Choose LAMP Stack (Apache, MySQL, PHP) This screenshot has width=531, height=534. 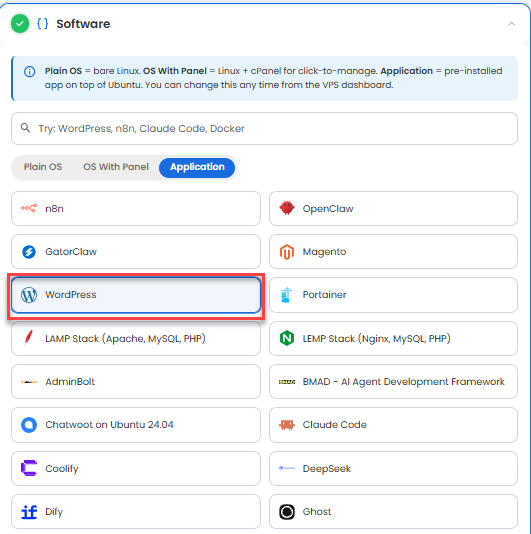[136, 339]
